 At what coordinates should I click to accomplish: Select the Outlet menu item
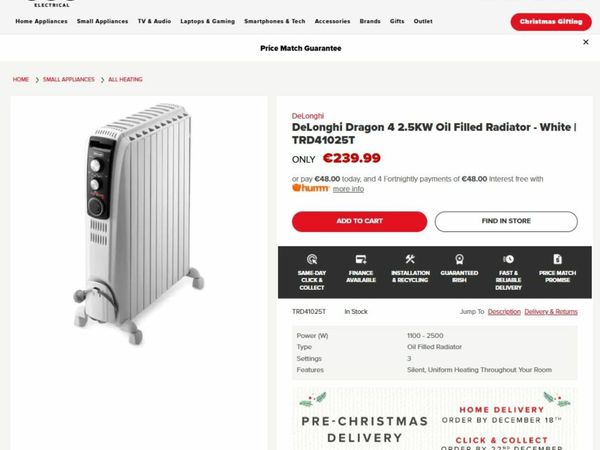point(423,21)
